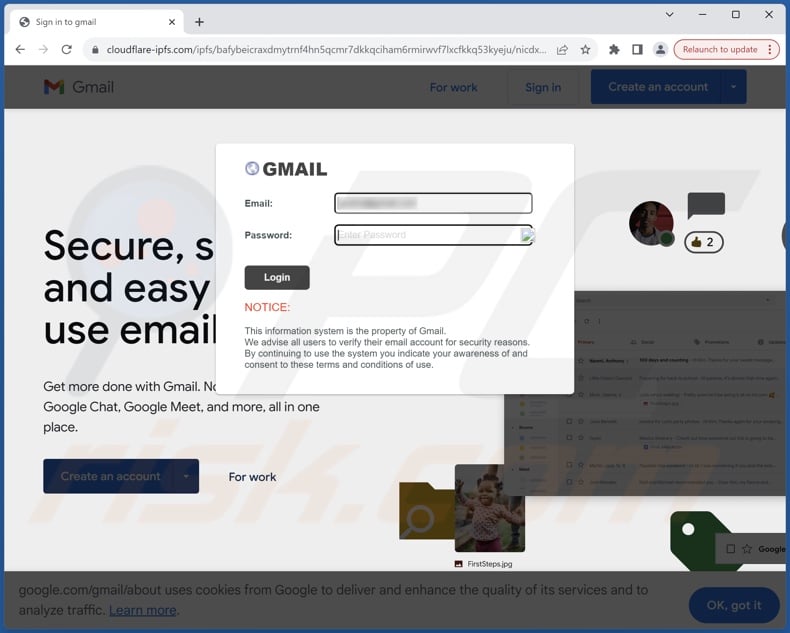The height and width of the screenshot is (633, 790).
Task: Reload the page with the refresh icon
Action: pos(67,49)
